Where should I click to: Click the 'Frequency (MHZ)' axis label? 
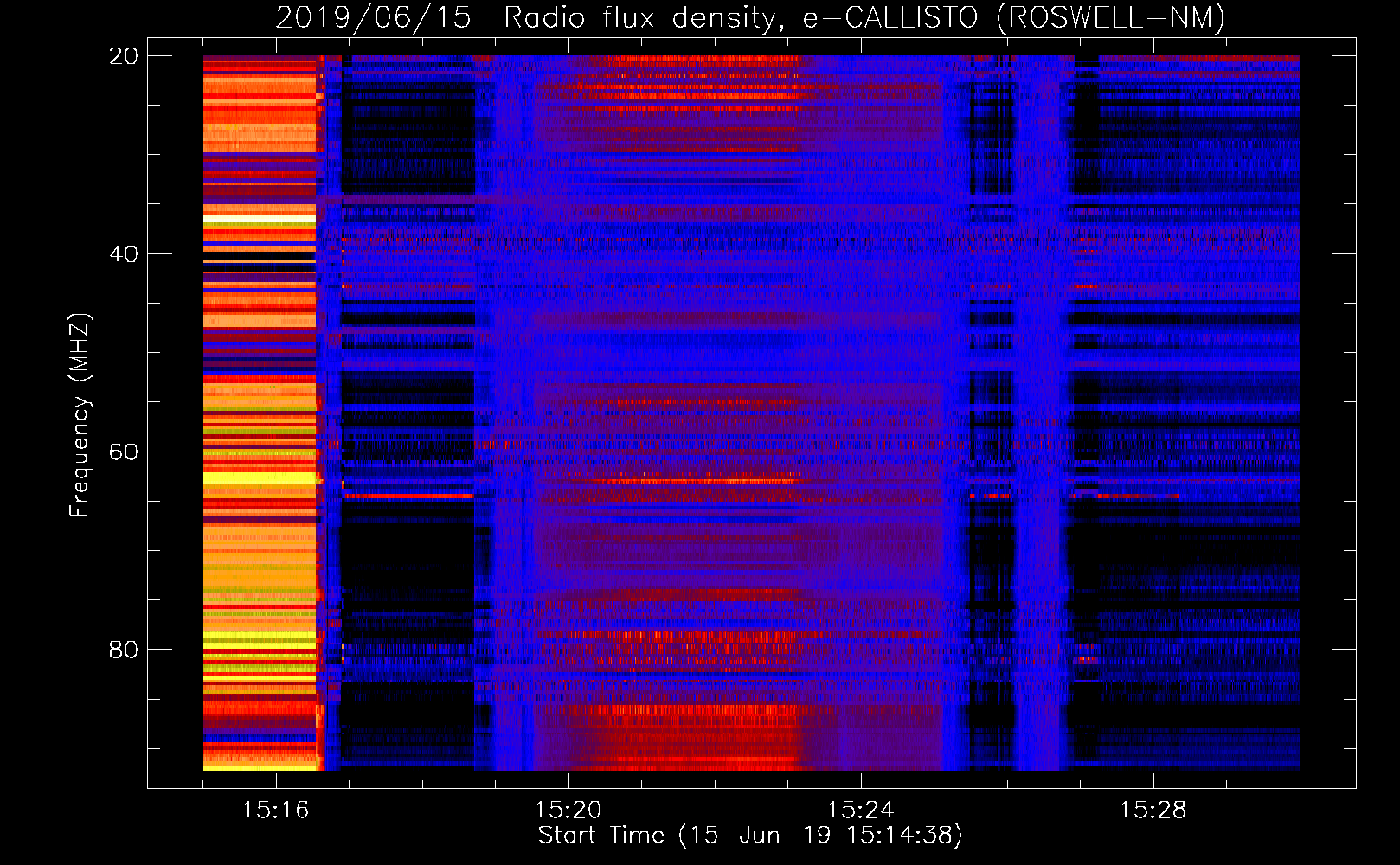[x=80, y=415]
